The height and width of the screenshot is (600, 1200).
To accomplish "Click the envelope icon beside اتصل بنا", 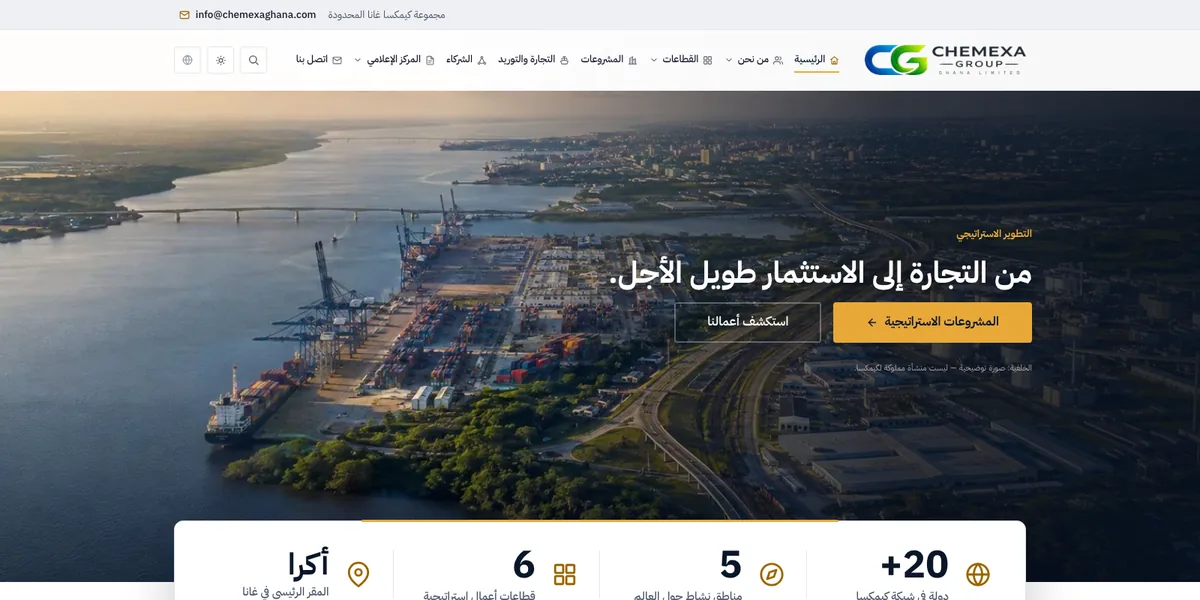I will pos(337,60).
